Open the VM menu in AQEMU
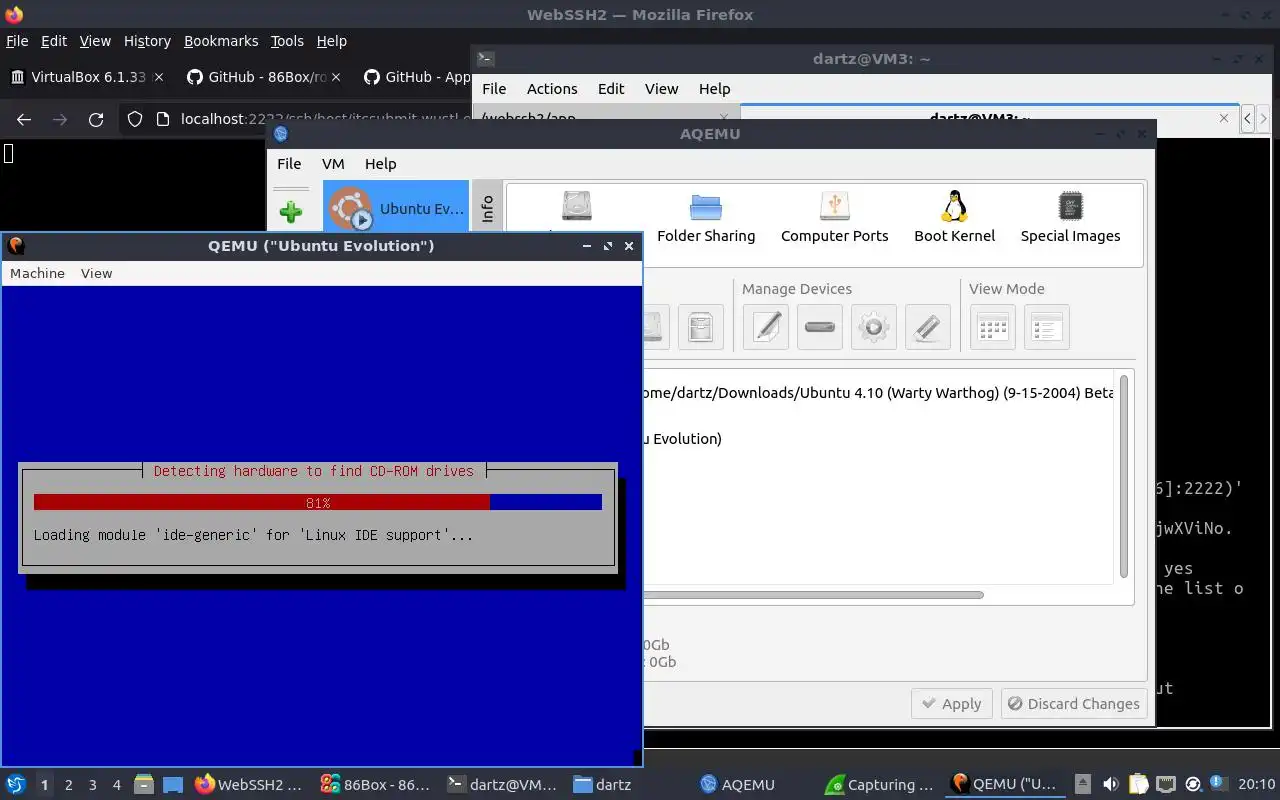Screen dimensions: 1280x800 333,164
